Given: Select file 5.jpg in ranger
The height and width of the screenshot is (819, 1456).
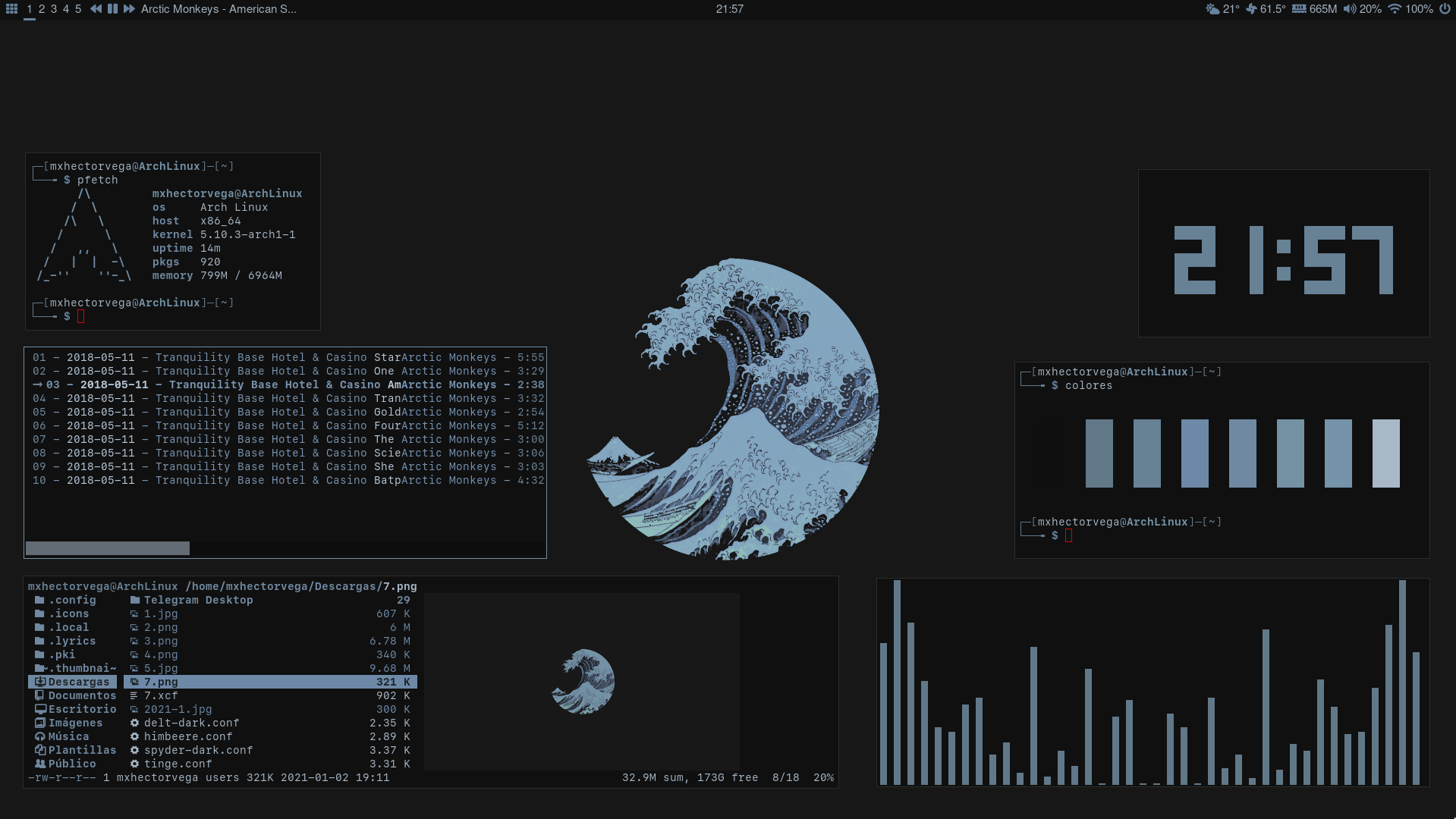Looking at the screenshot, I should pos(270,668).
